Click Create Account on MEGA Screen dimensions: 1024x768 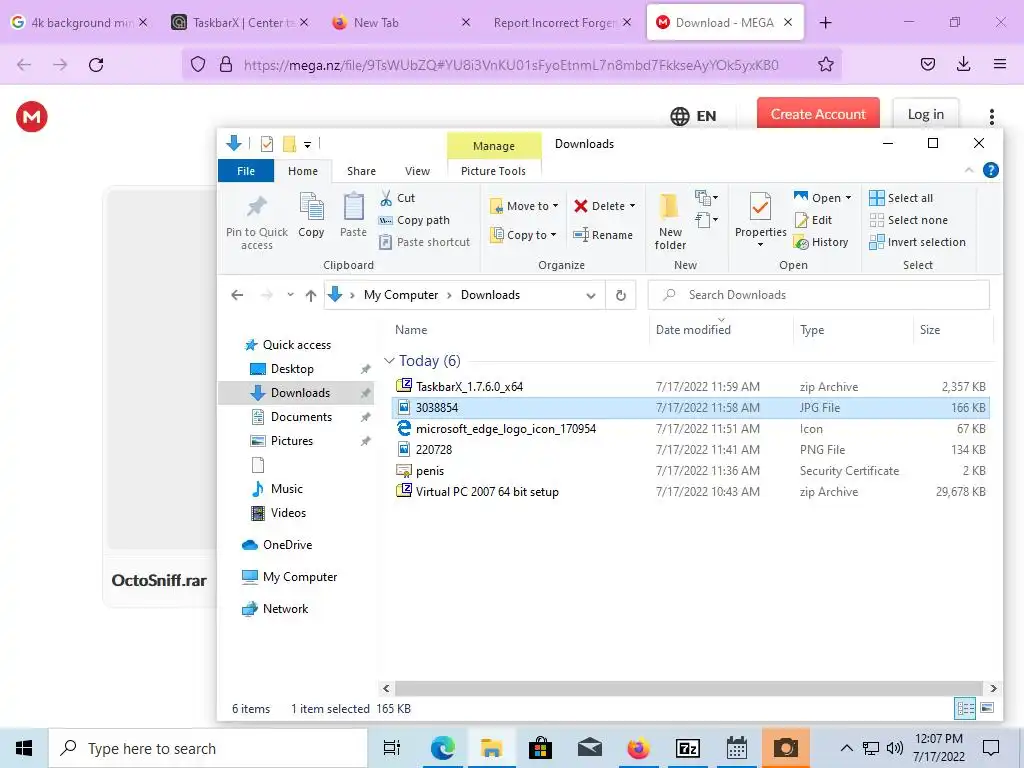point(818,114)
